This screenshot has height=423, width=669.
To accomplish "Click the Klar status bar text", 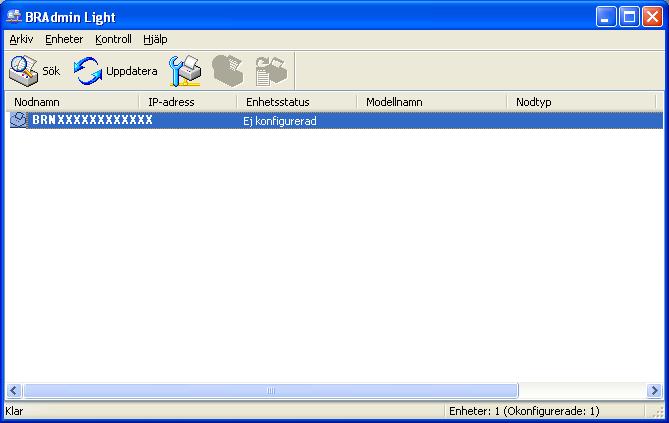I will tap(15, 411).
